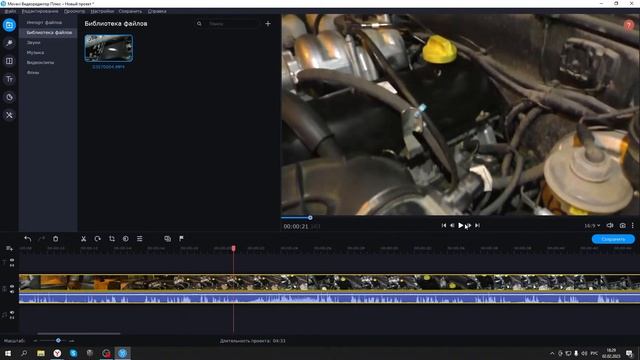The height and width of the screenshot is (360, 640).
Task: Open the Справка menu
Action: (x=157, y=11)
